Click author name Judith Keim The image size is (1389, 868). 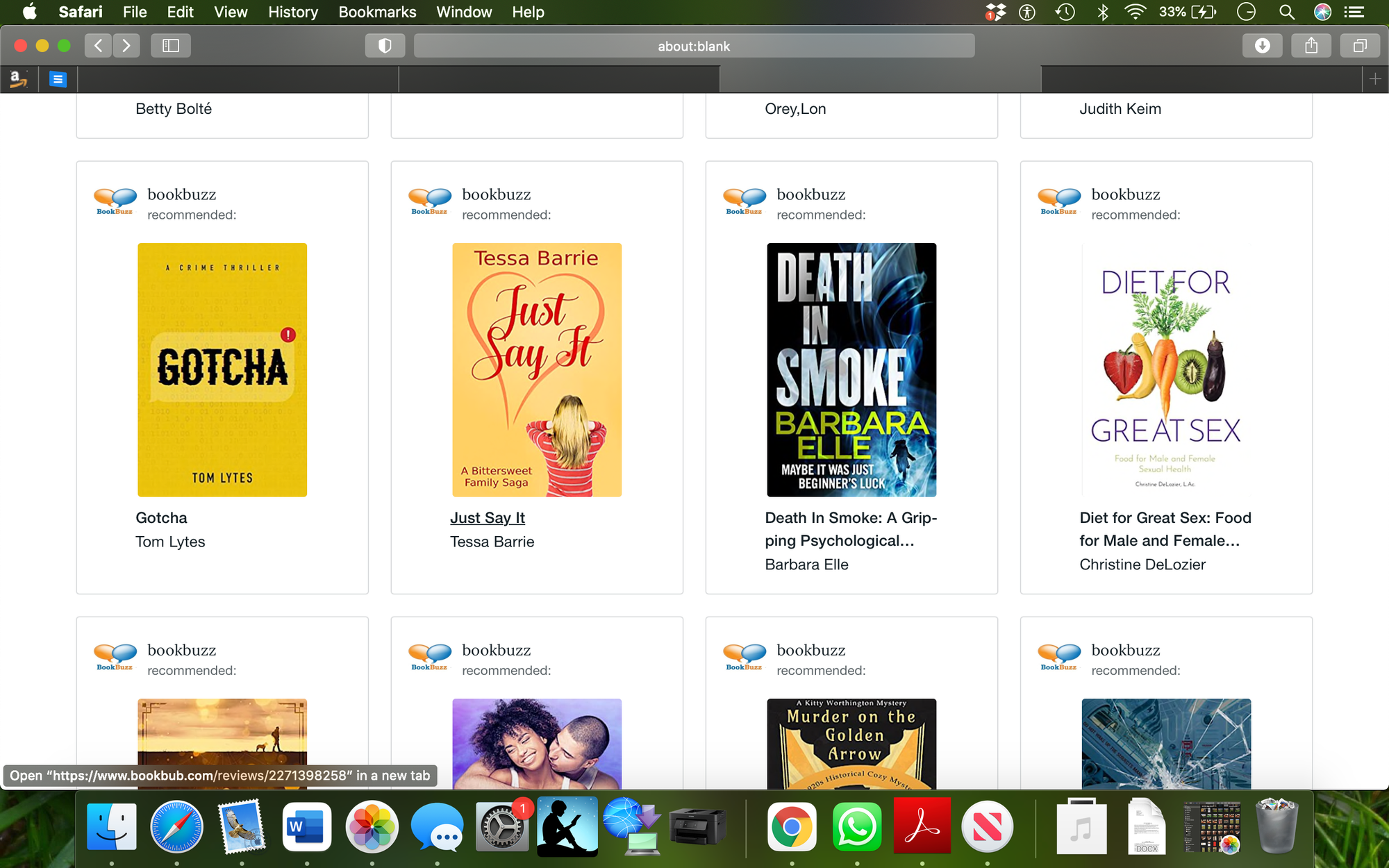1120,109
